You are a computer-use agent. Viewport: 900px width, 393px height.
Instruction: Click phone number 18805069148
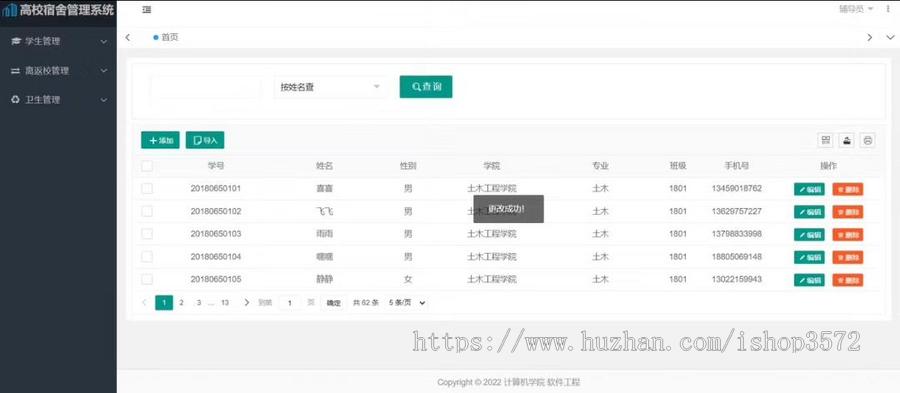click(736, 256)
